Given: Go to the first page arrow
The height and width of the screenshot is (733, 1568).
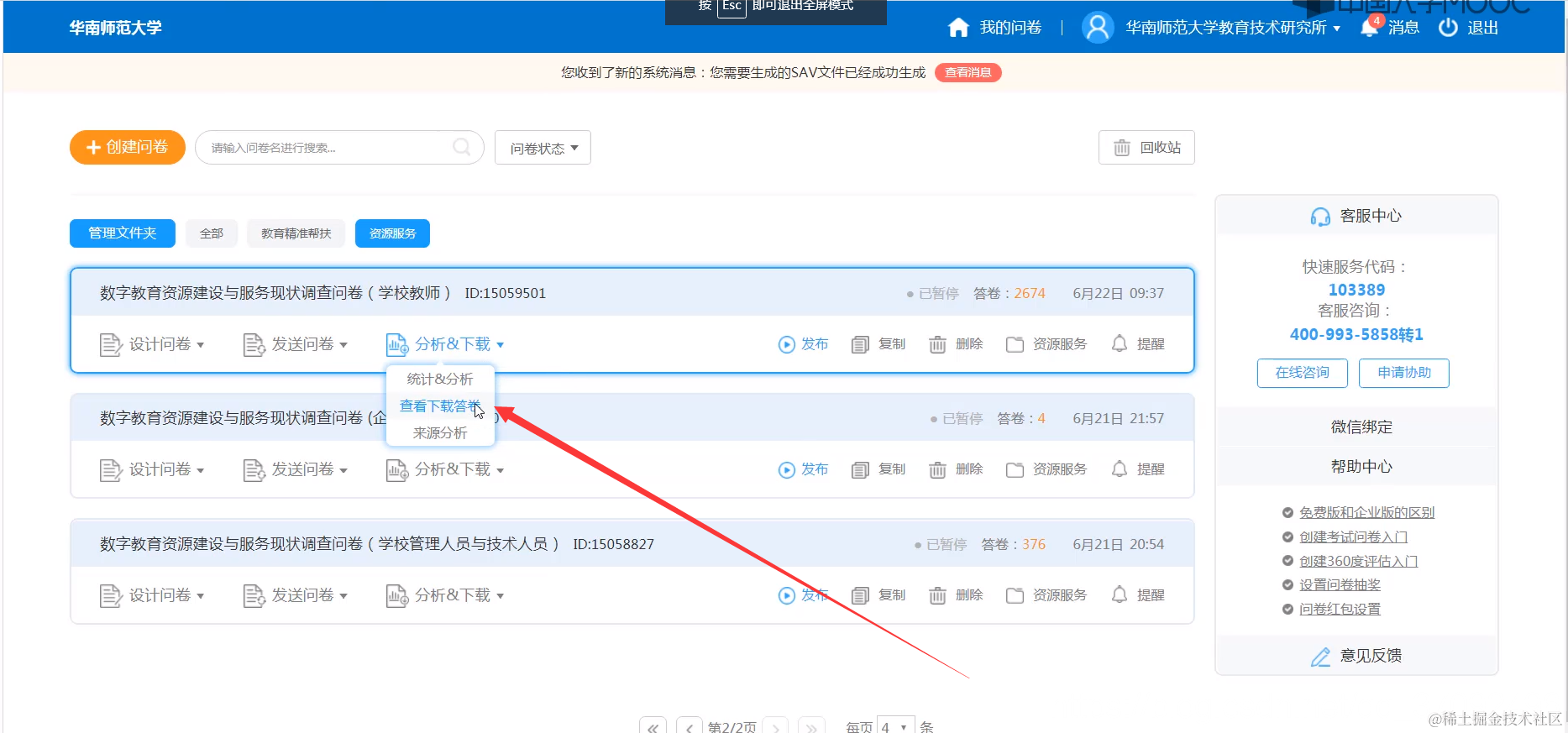Looking at the screenshot, I should [653, 726].
